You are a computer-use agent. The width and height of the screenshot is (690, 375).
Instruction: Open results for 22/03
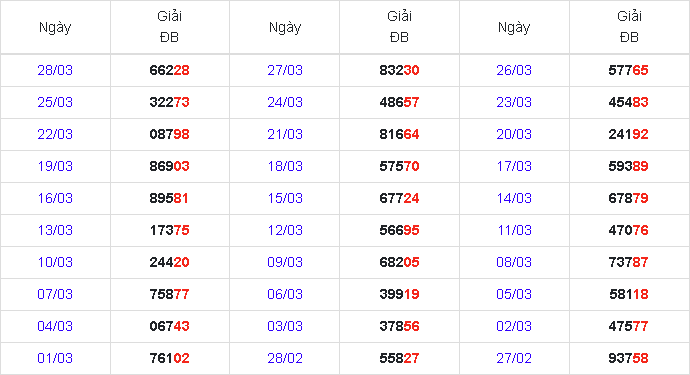[55, 134]
